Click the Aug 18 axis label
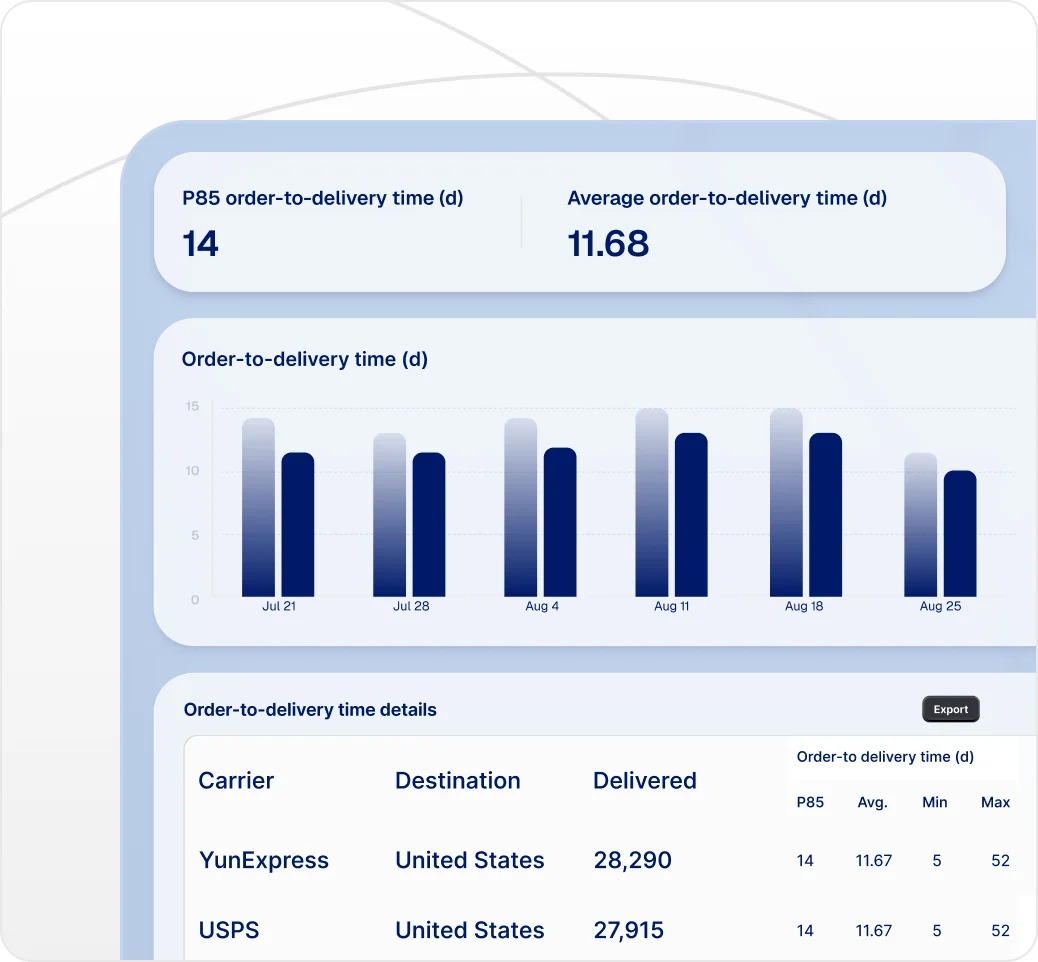The image size is (1038, 962). pyautogui.click(x=804, y=606)
